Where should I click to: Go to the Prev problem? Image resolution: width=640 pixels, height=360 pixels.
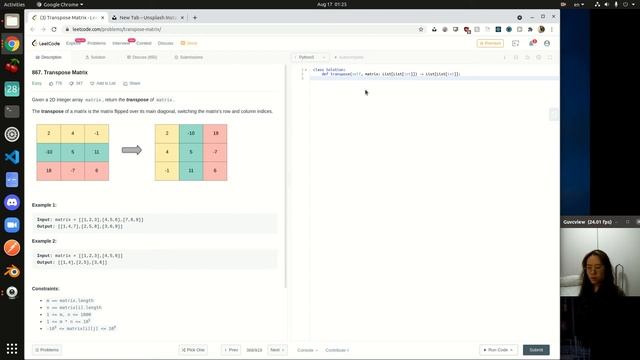point(231,350)
